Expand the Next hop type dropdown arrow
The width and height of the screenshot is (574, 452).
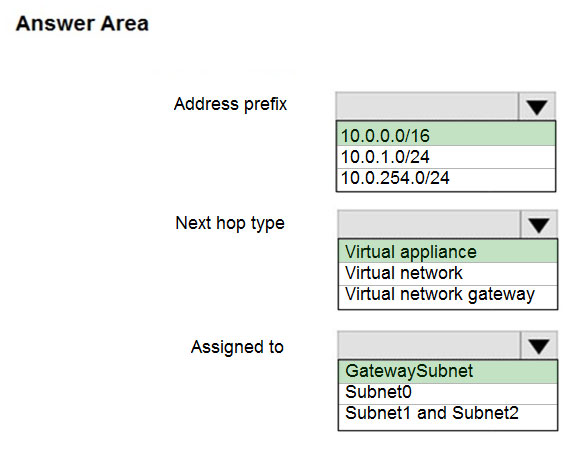pyautogui.click(x=538, y=224)
